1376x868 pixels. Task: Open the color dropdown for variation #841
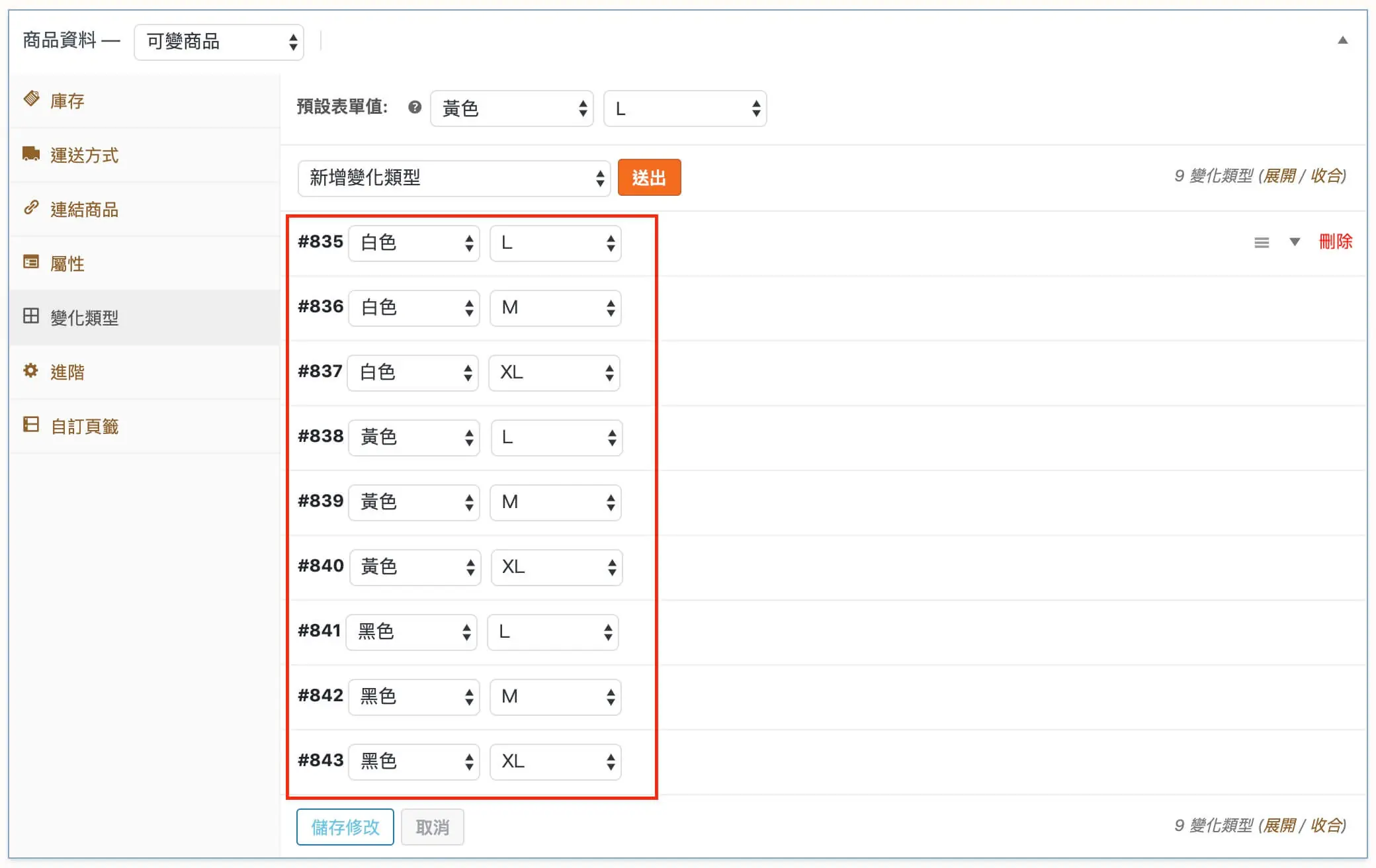411,632
